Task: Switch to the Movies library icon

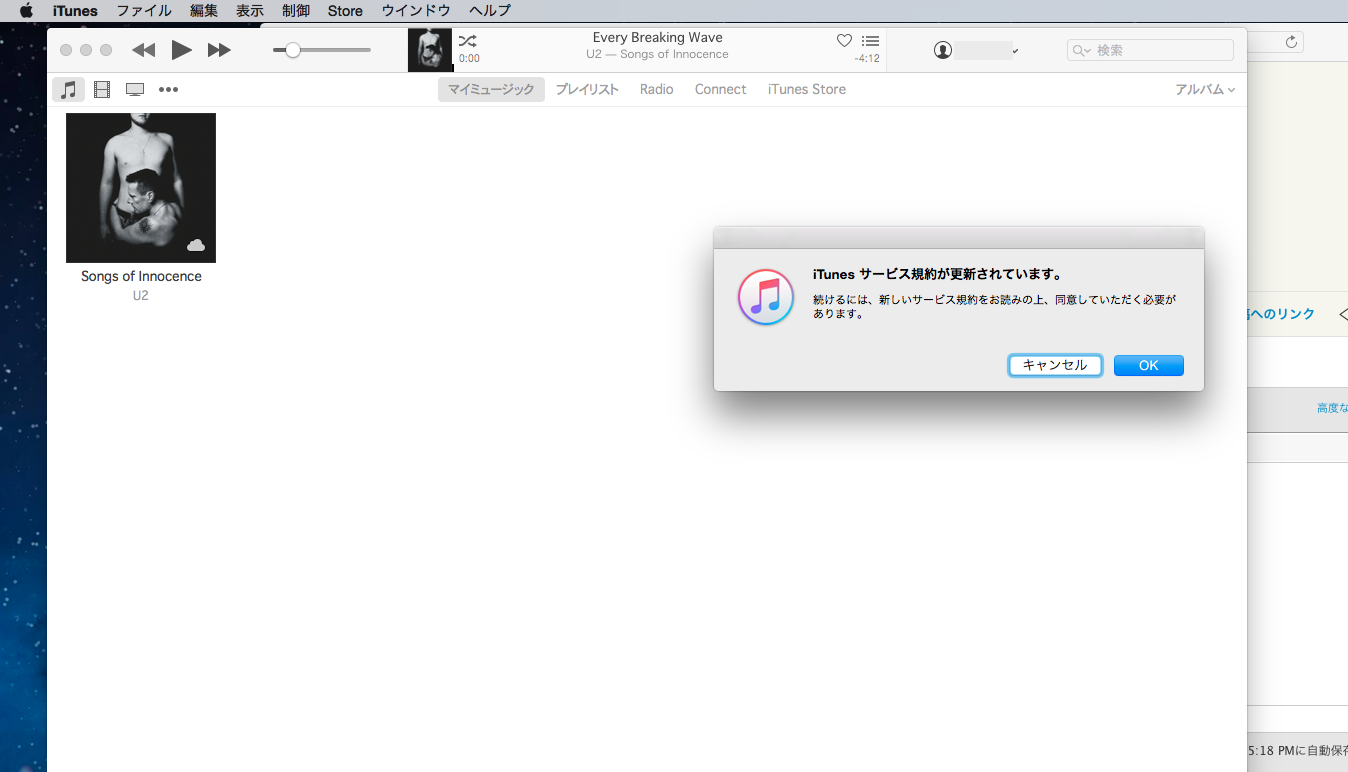Action: tap(102, 89)
